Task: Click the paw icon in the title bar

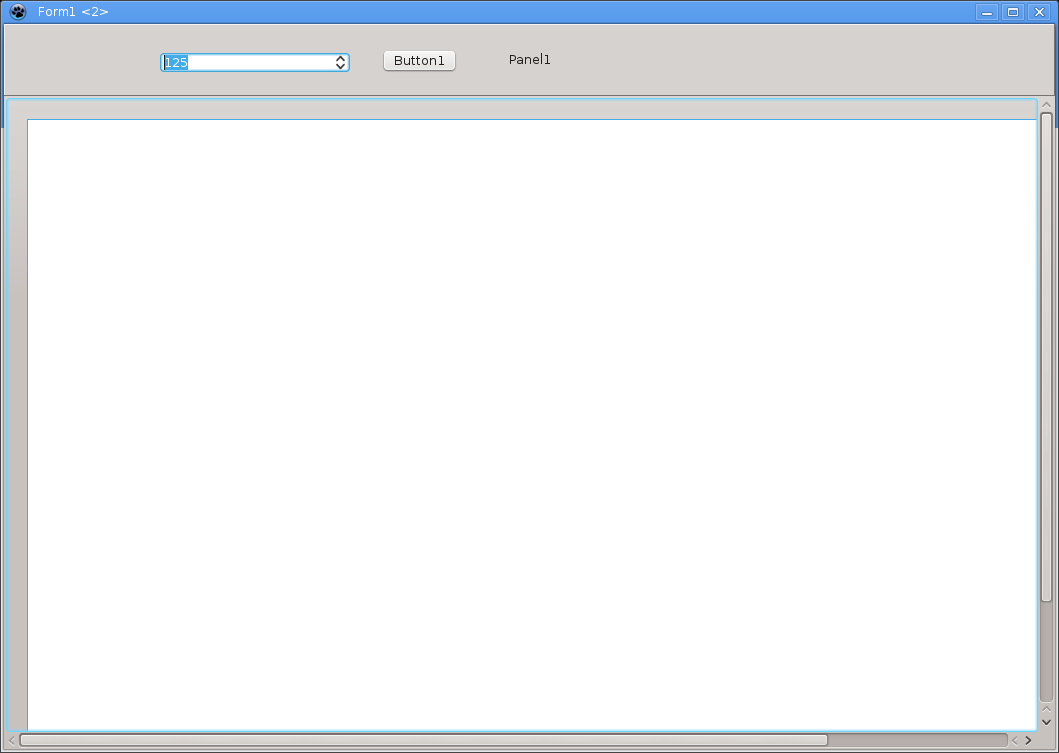Action: tap(17, 12)
